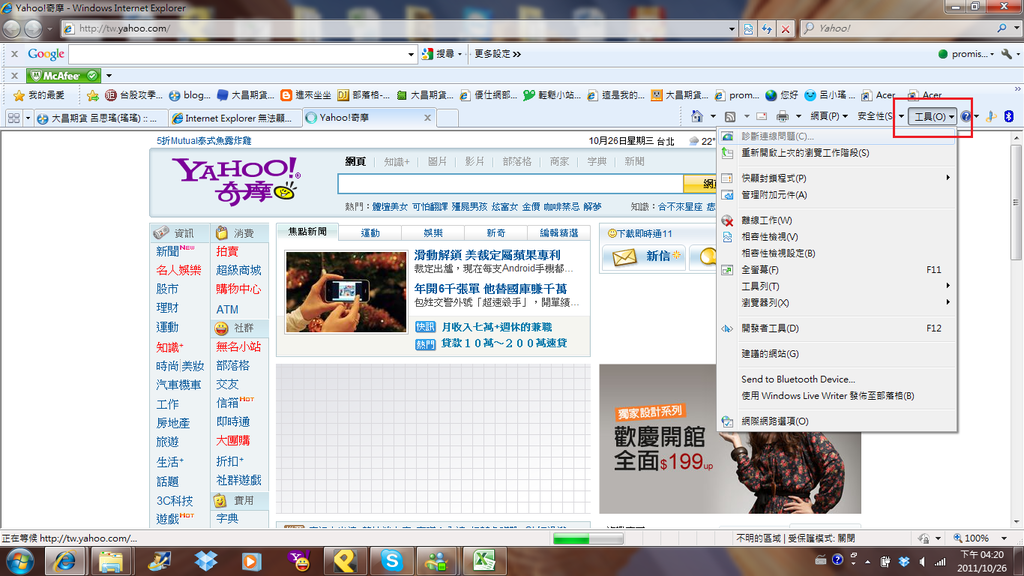Viewport: 1024px width, 576px height.
Task: Click the Help question mark icon
Action: tap(966, 117)
